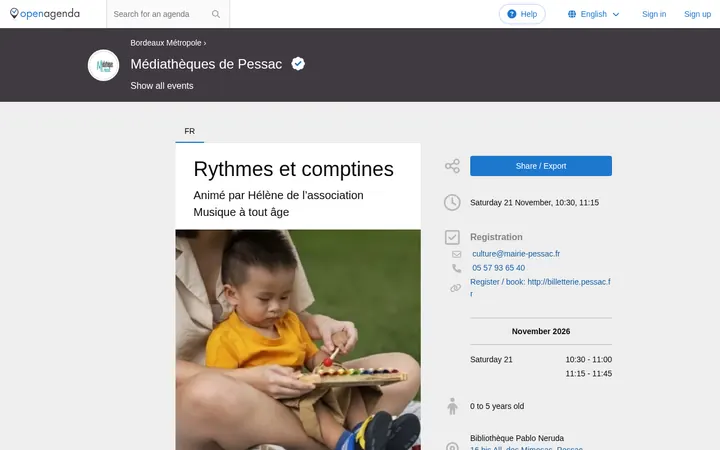The width and height of the screenshot is (720, 450).
Task: Click the Animé par Hélène subtitle
Action: click(278, 204)
